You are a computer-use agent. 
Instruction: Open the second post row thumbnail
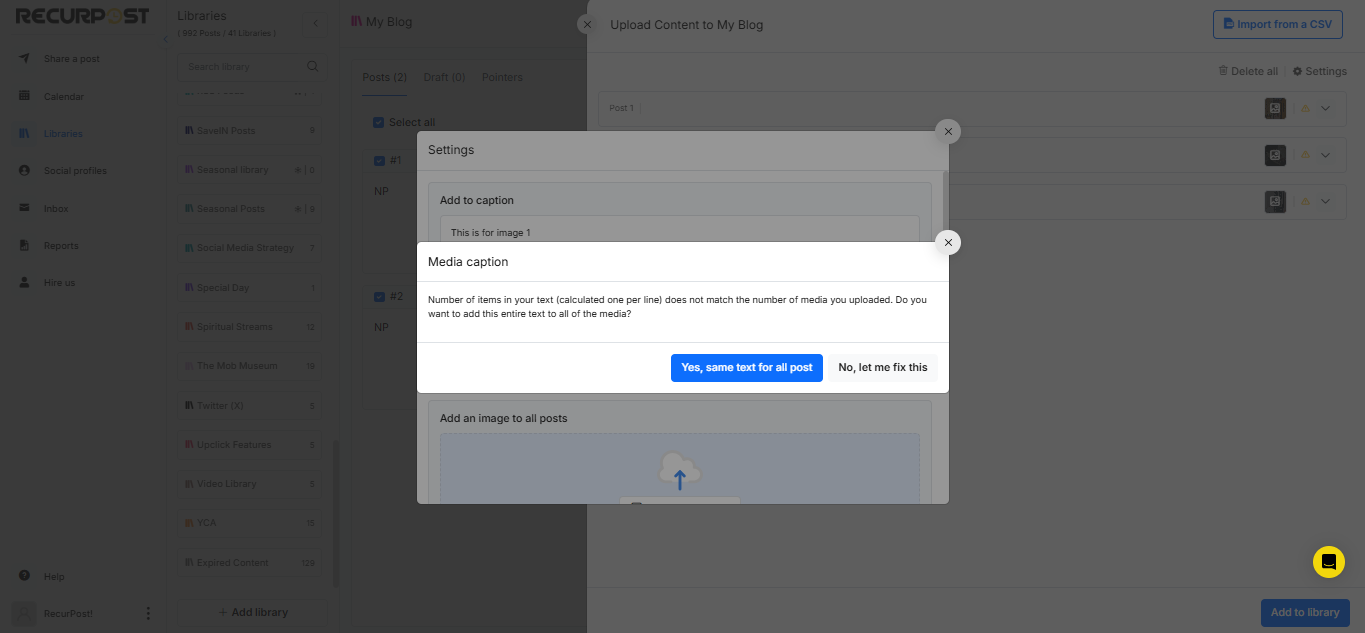(1275, 155)
